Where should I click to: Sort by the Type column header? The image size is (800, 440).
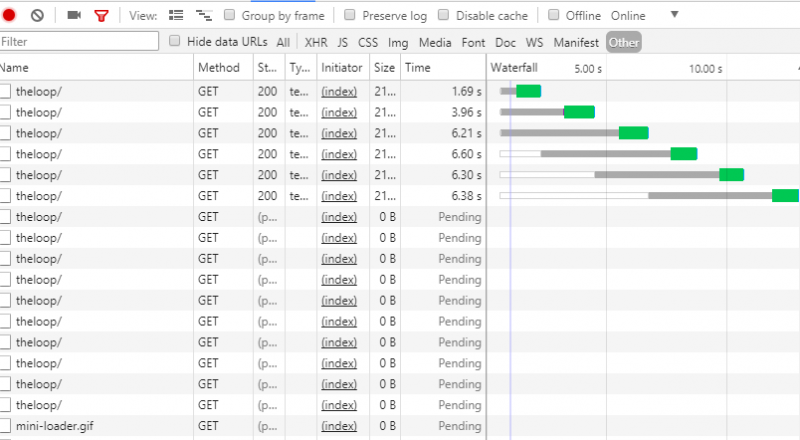pyautogui.click(x=301, y=67)
